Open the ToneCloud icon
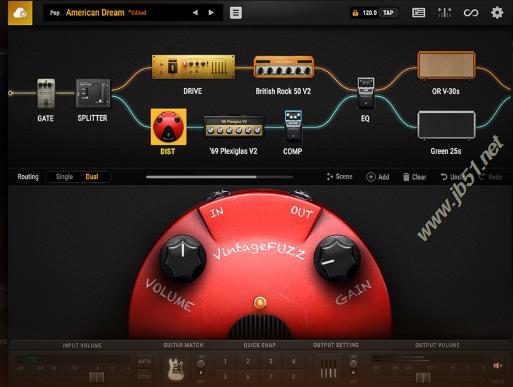Screen dimensions: 513x387 coord(20,13)
